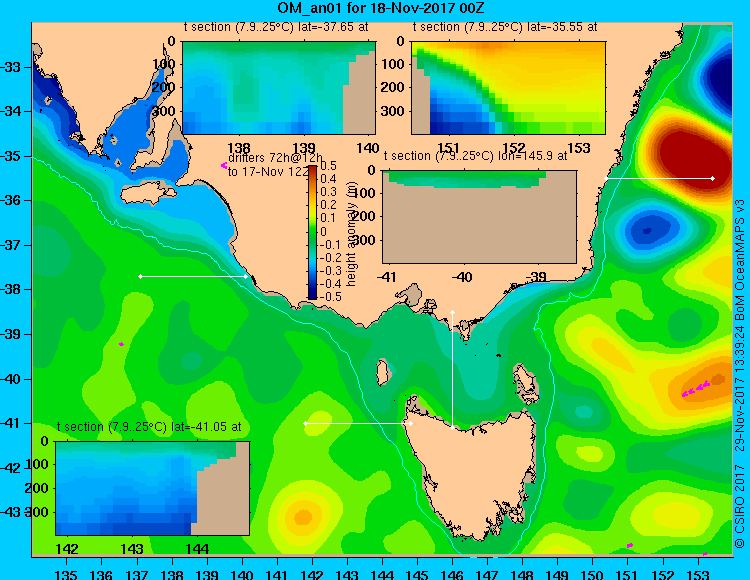Image resolution: width=750 pixels, height=580 pixels.
Task: Click the white section line crossing the red eddy
Action: 659,178
